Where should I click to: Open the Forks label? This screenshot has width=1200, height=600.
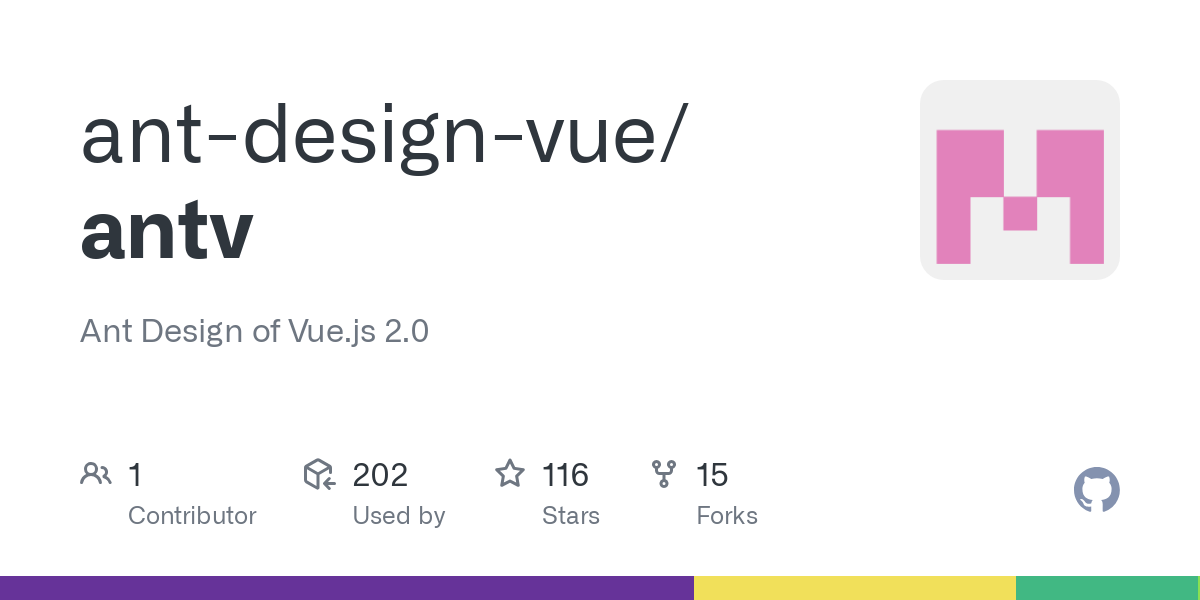click(x=727, y=516)
